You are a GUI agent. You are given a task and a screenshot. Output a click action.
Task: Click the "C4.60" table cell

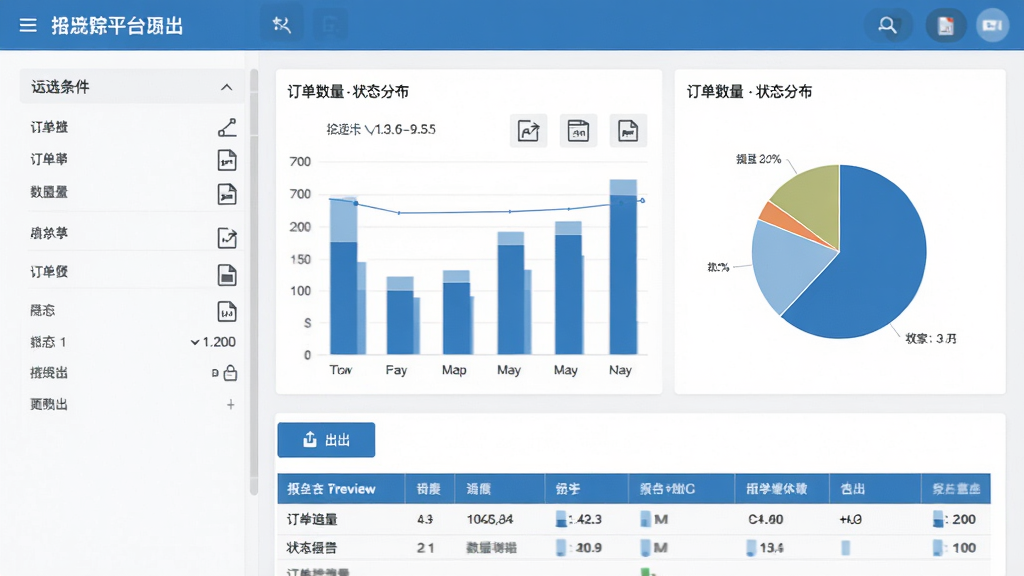tap(765, 519)
